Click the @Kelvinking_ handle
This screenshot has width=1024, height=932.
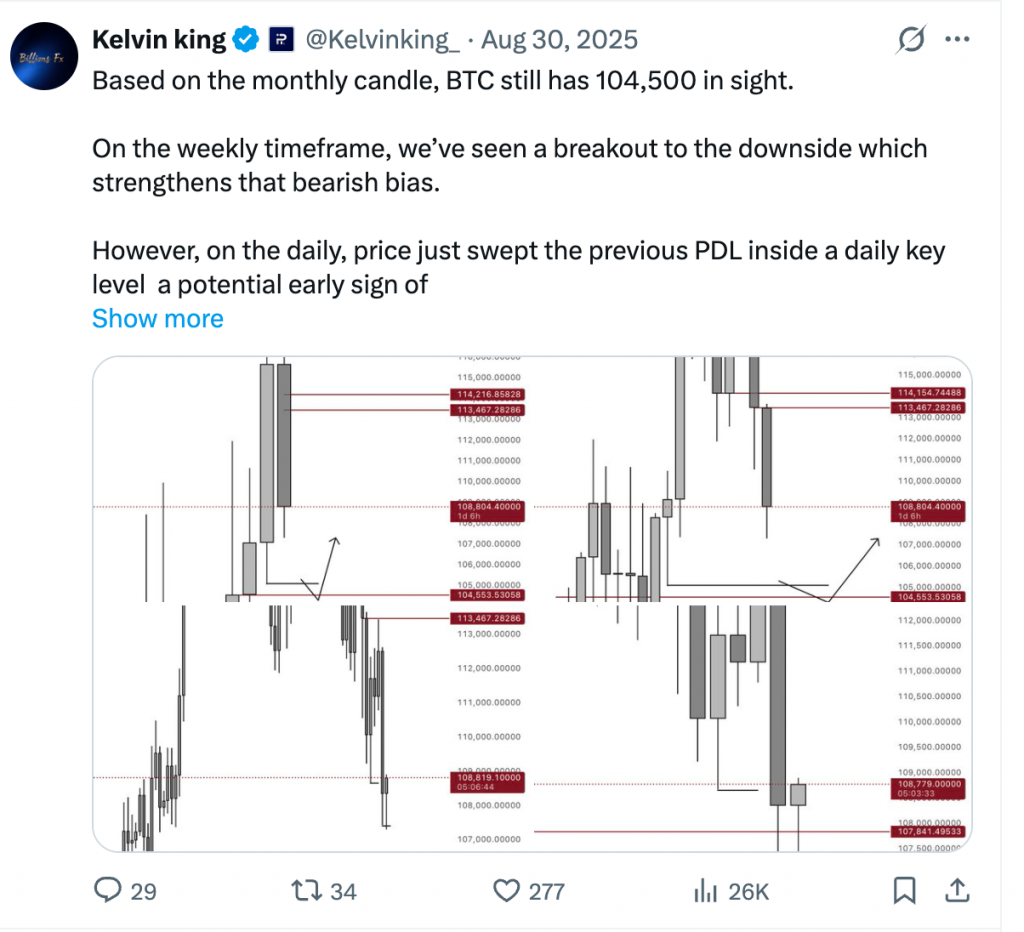(x=381, y=40)
